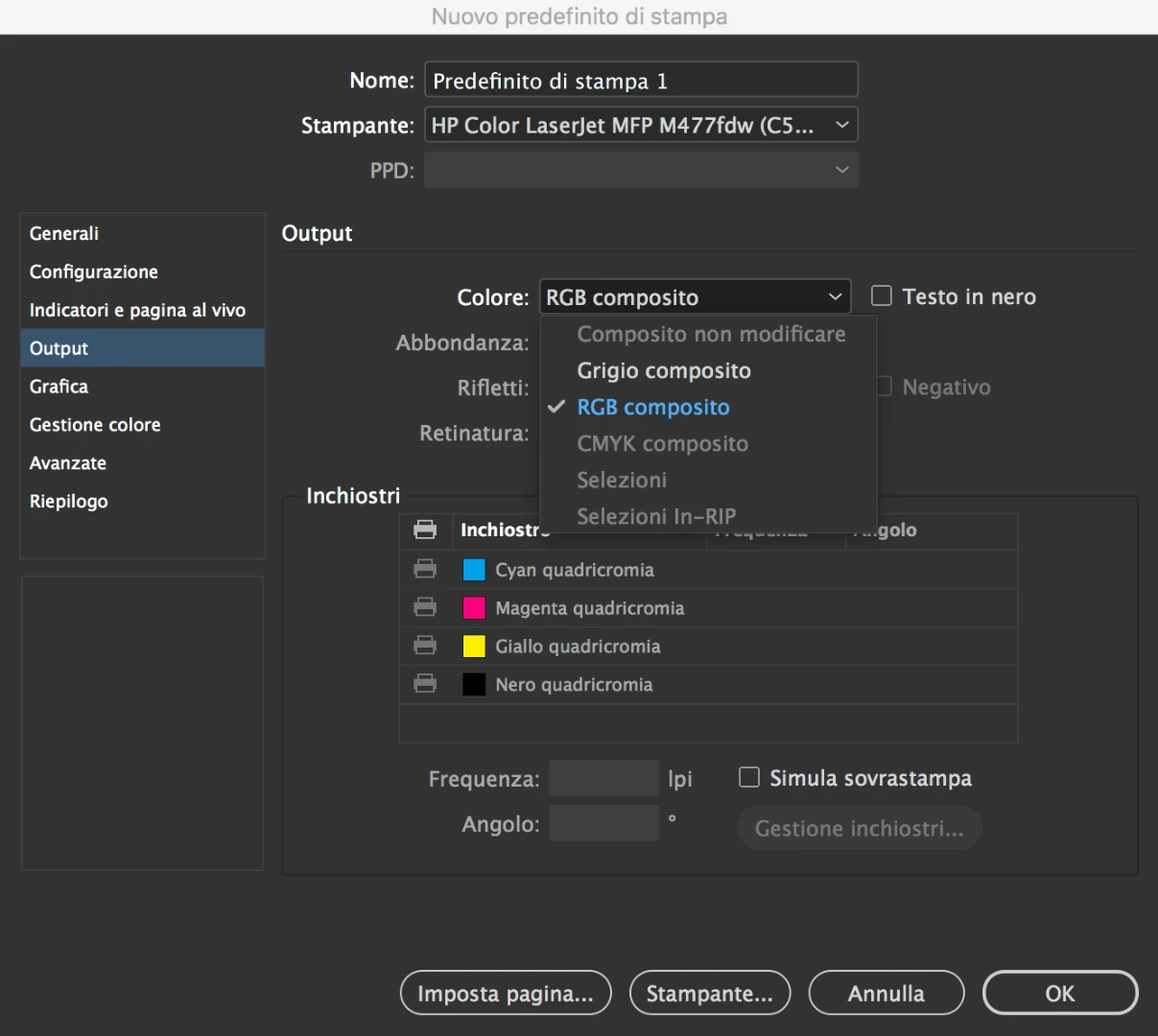Open the Stampante printer dropdown
1158x1036 pixels.
[x=641, y=125]
